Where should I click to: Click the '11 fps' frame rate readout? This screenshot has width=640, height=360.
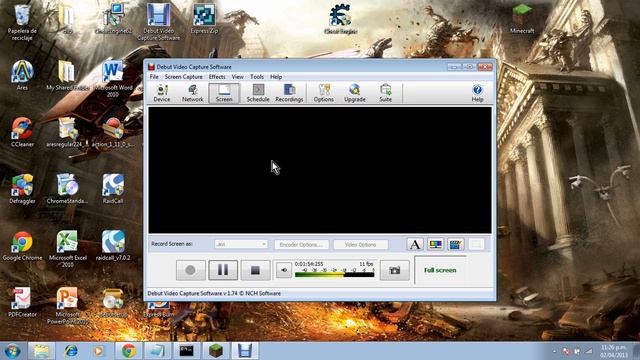(366, 264)
